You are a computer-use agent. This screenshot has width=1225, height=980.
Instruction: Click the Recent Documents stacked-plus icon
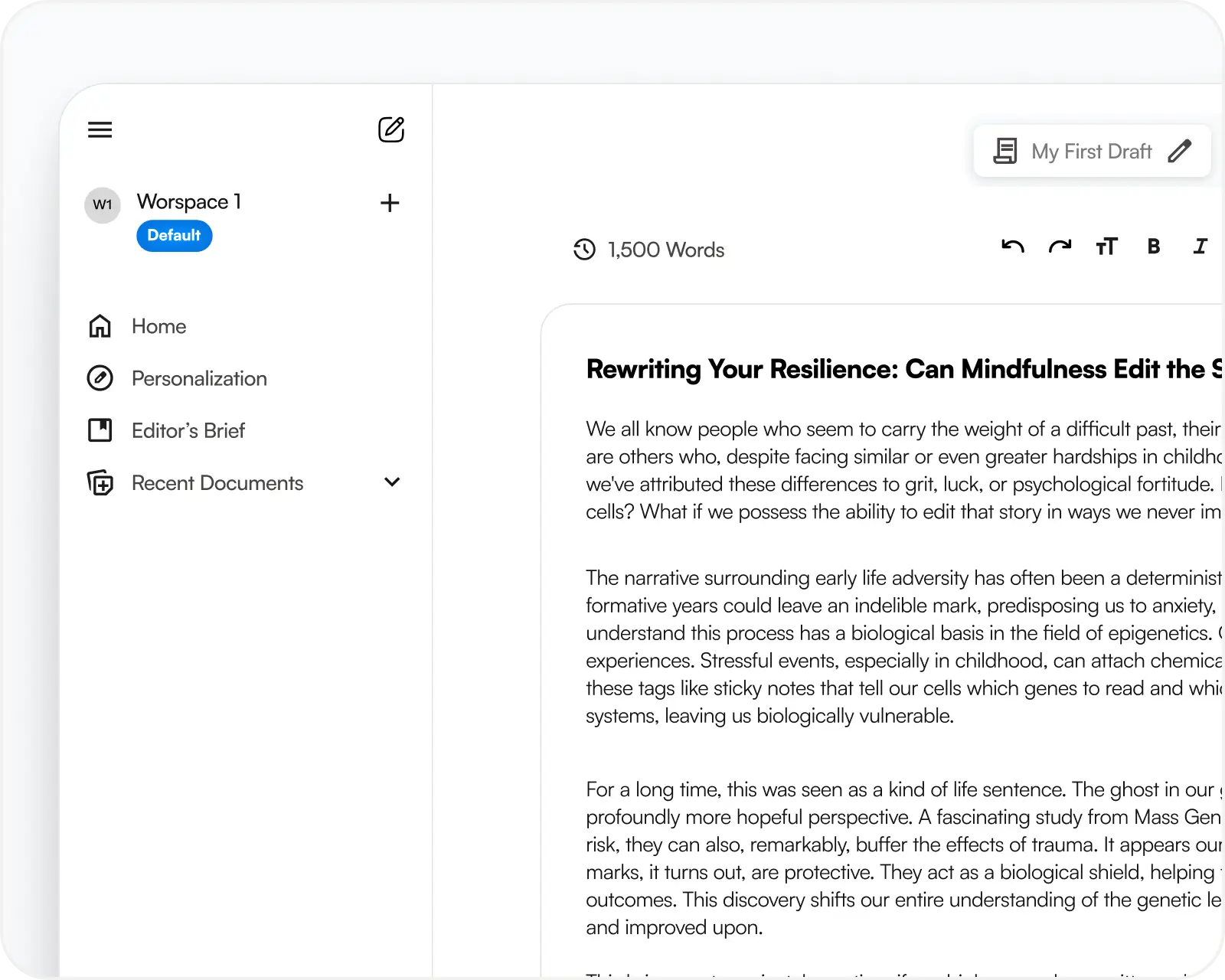pyautogui.click(x=100, y=483)
